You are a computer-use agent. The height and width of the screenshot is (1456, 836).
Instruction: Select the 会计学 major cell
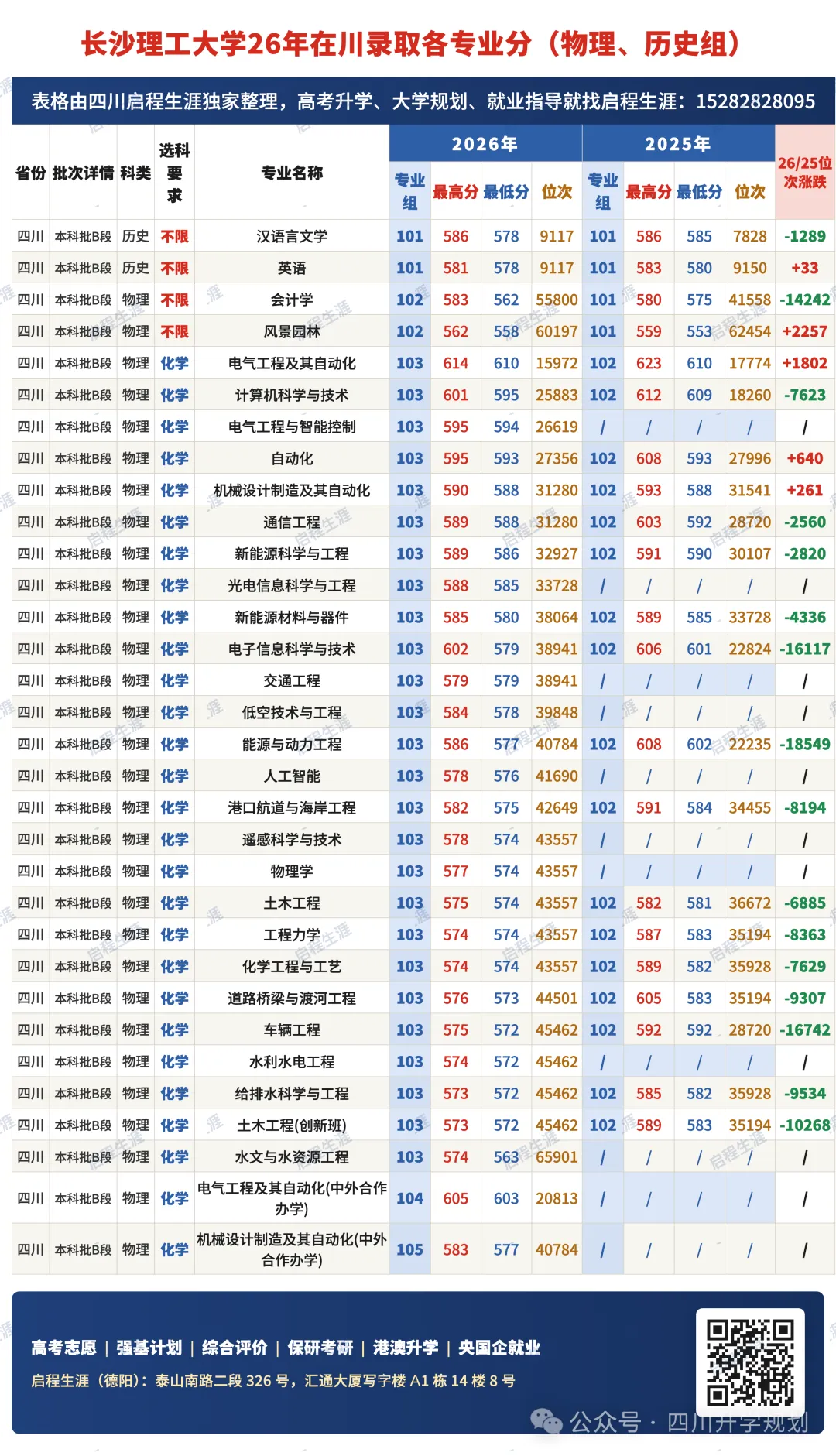(x=292, y=300)
